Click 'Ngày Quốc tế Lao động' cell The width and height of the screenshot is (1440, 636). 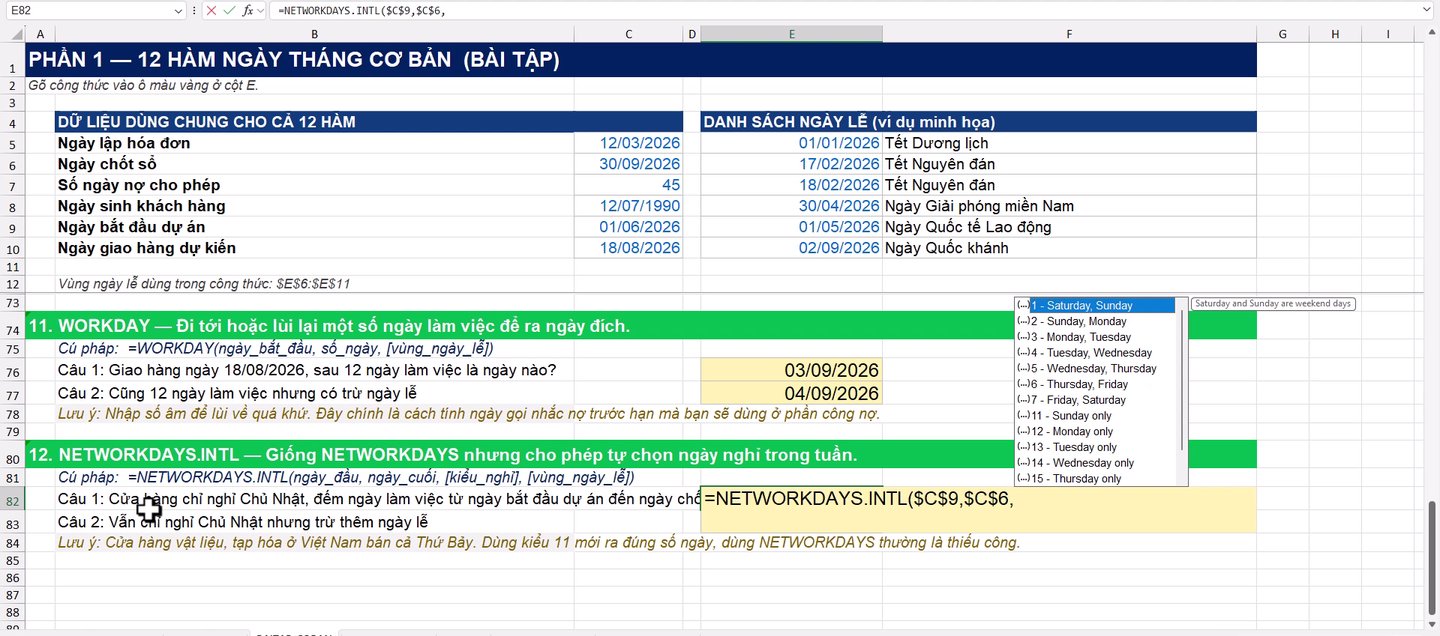pos(1069,227)
